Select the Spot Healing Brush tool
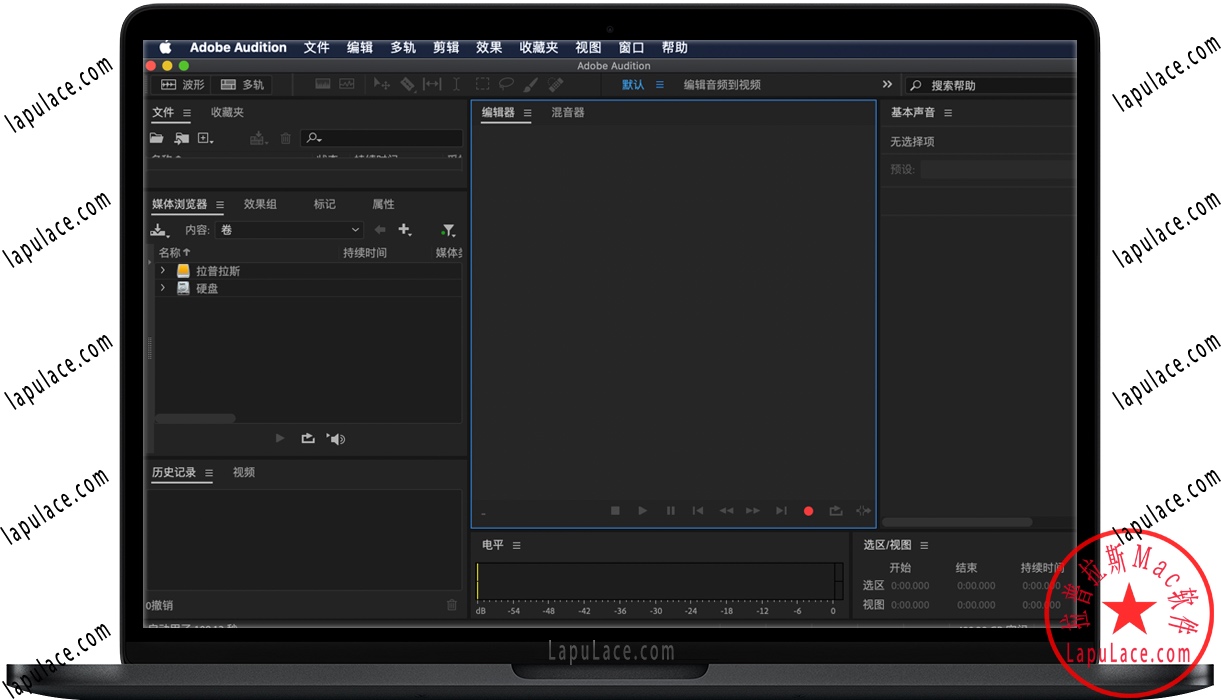 (556, 84)
